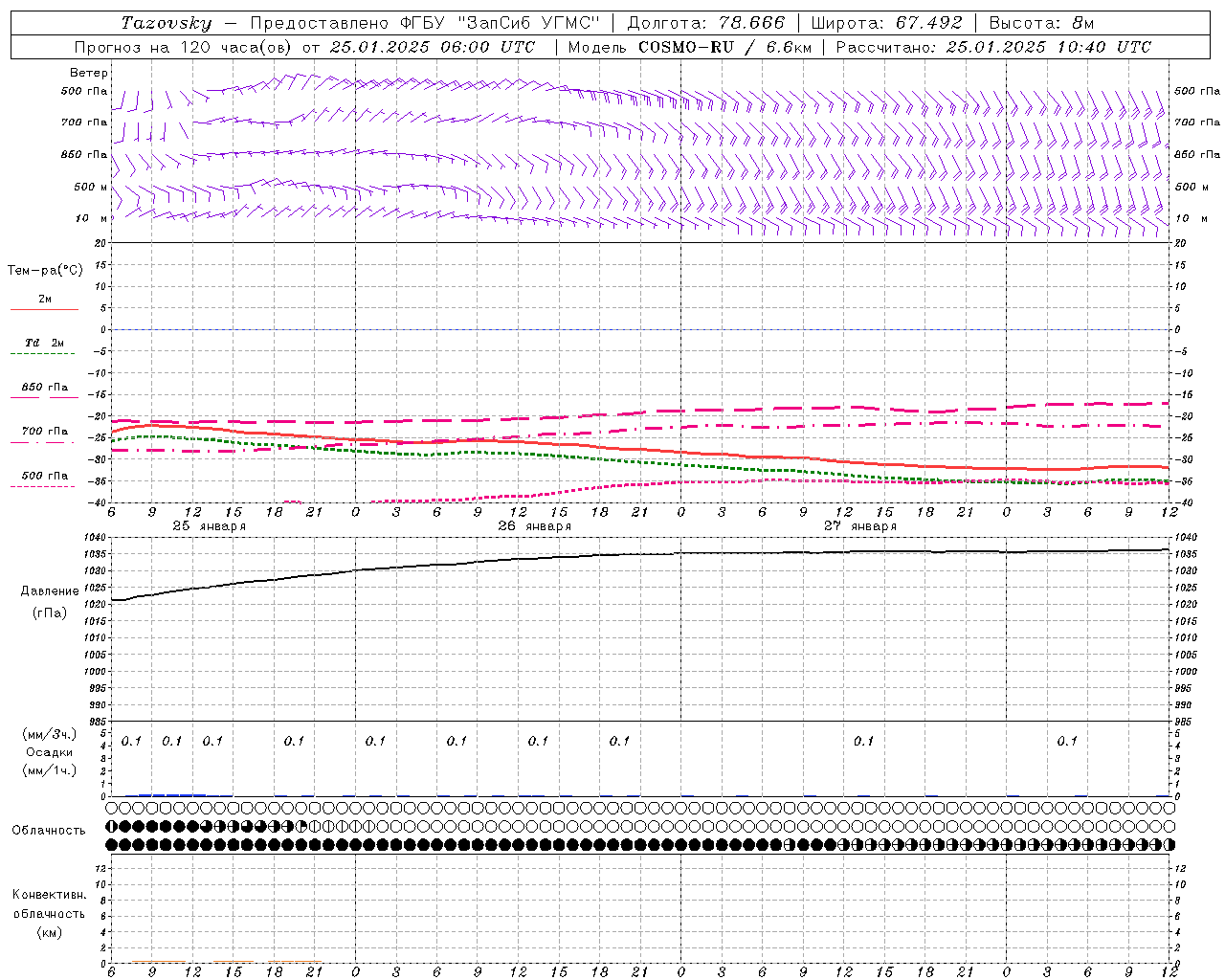Click the 25 января date label
Screen dimensions: 1225x980
[209, 526]
